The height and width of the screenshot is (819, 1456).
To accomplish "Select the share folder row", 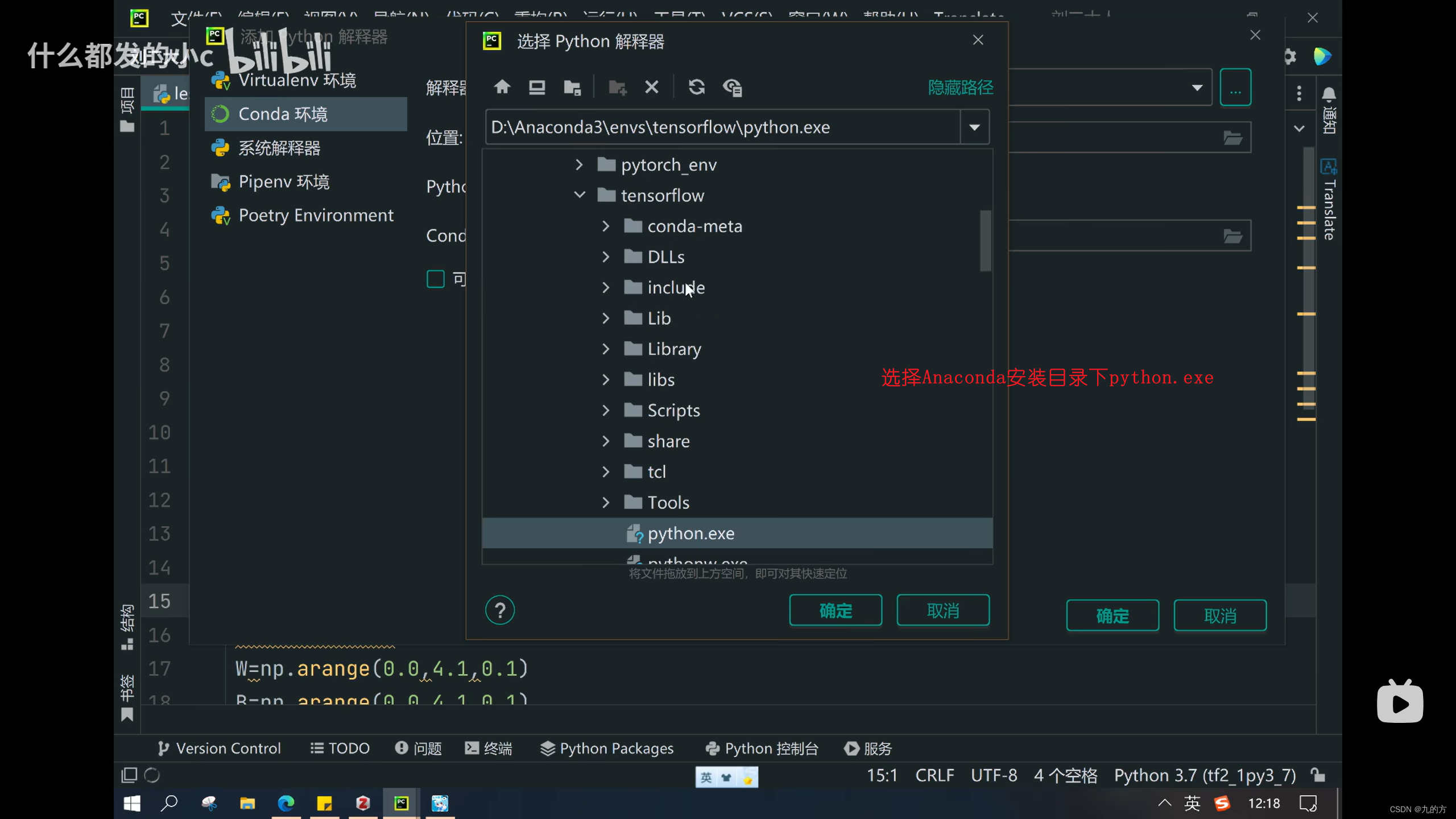I will [x=737, y=441].
